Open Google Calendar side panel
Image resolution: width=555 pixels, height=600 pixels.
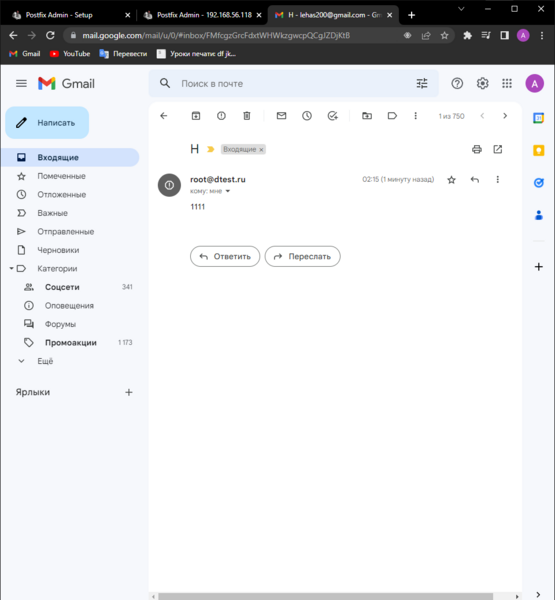coord(539,118)
